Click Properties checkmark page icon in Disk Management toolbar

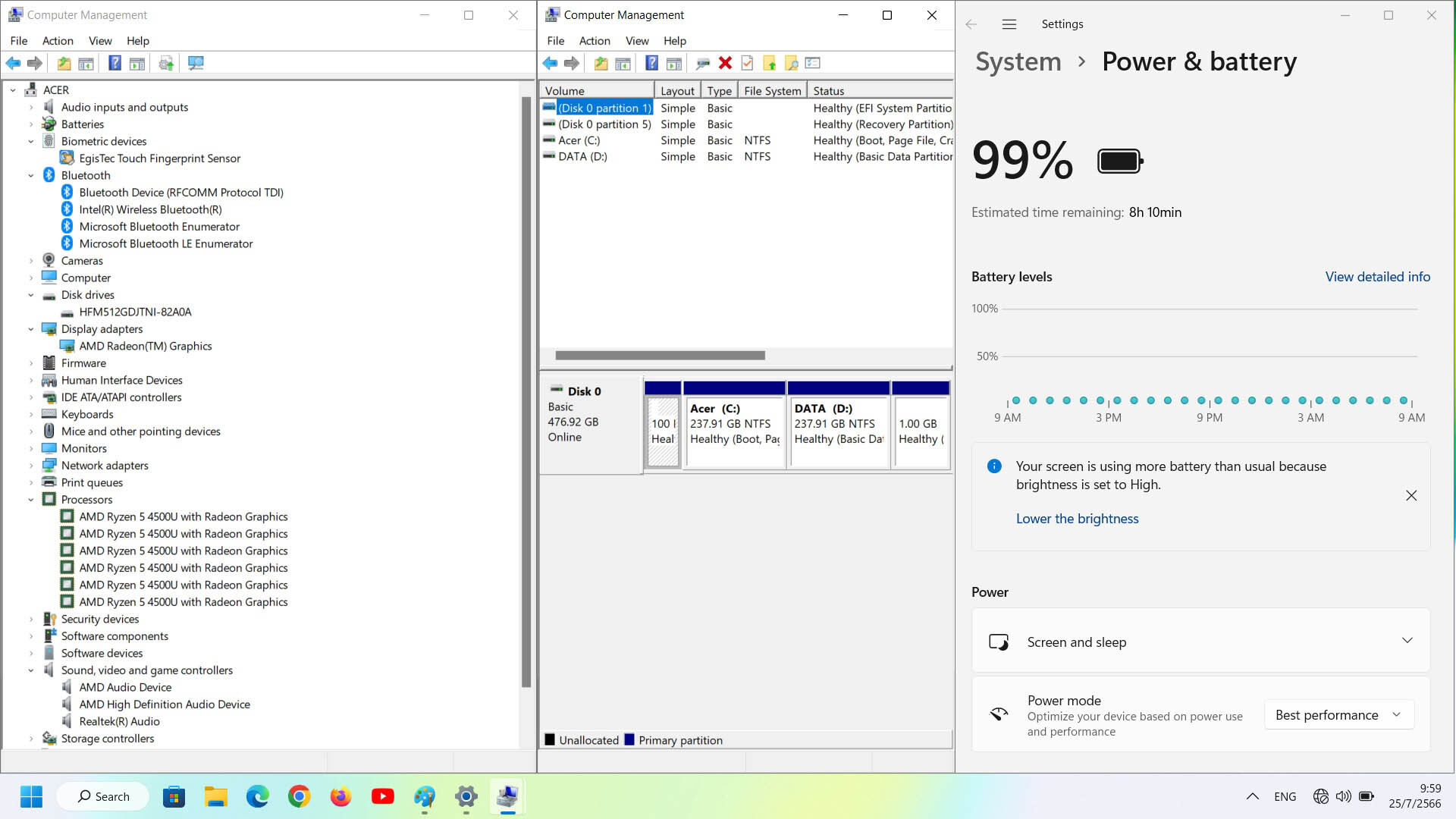pyautogui.click(x=747, y=64)
